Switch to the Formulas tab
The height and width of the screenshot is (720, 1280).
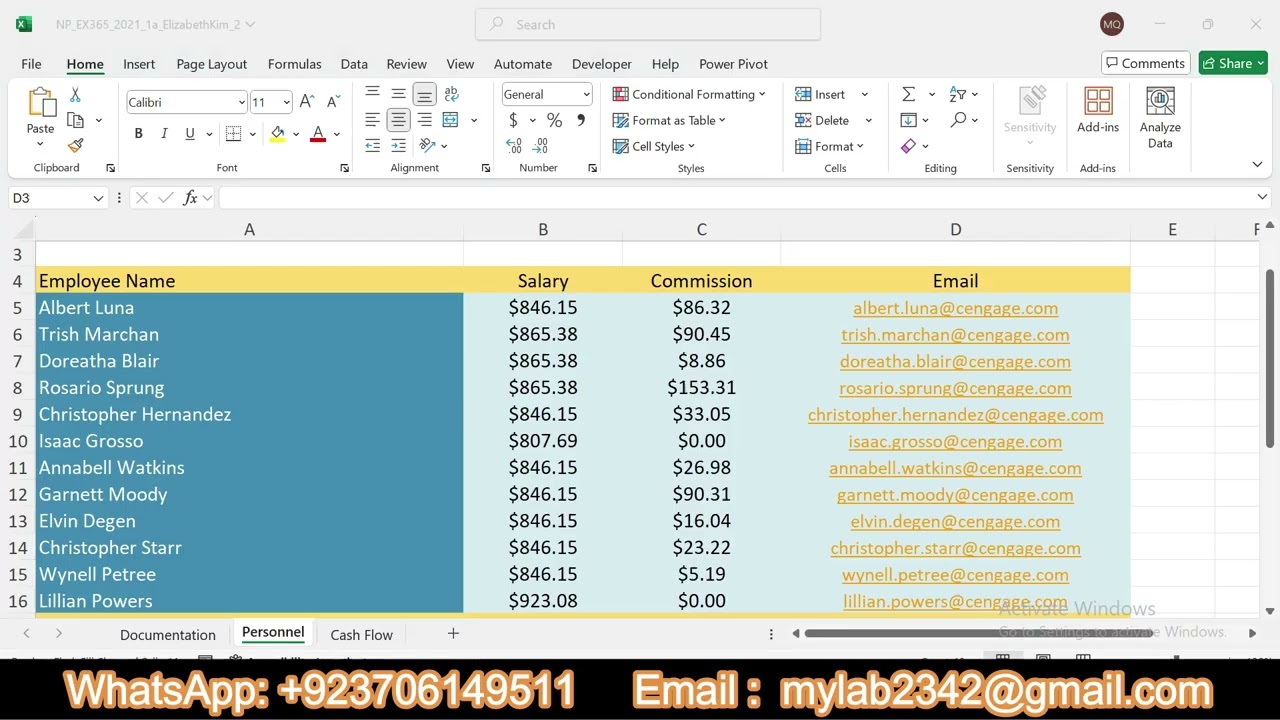294,64
